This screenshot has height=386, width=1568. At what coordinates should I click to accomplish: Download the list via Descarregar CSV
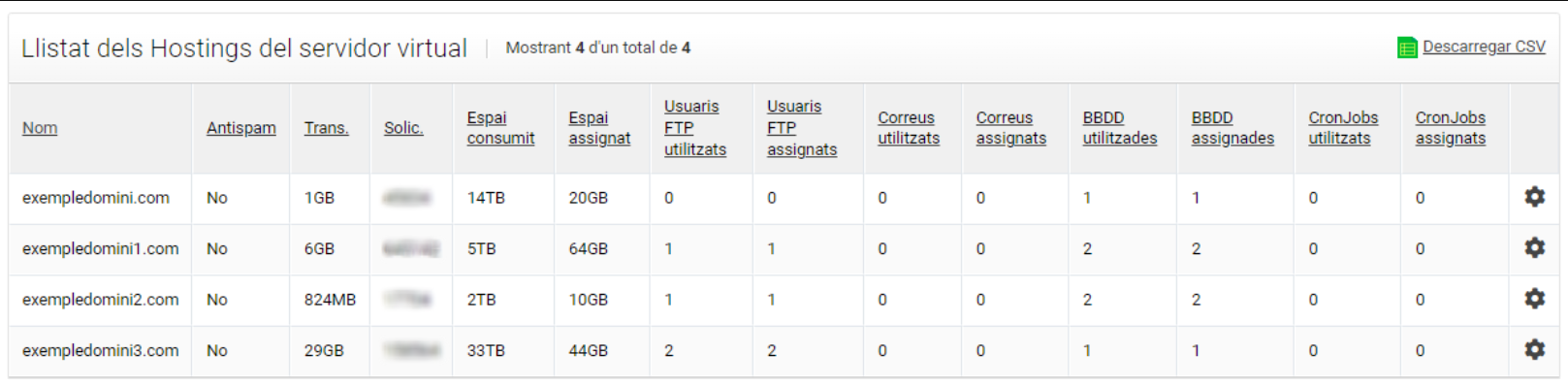[x=1484, y=47]
